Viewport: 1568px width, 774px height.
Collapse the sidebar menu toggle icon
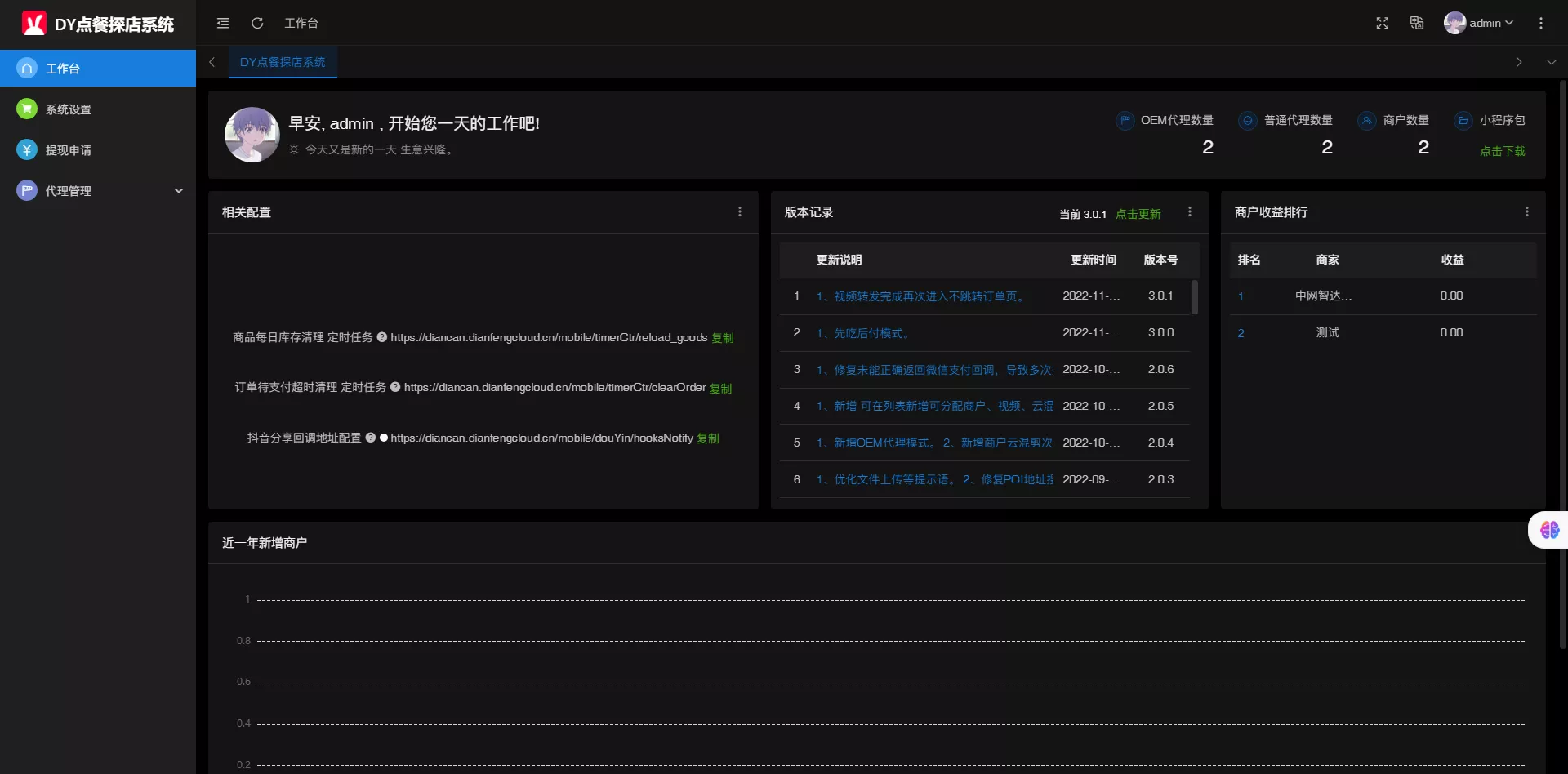pos(223,23)
